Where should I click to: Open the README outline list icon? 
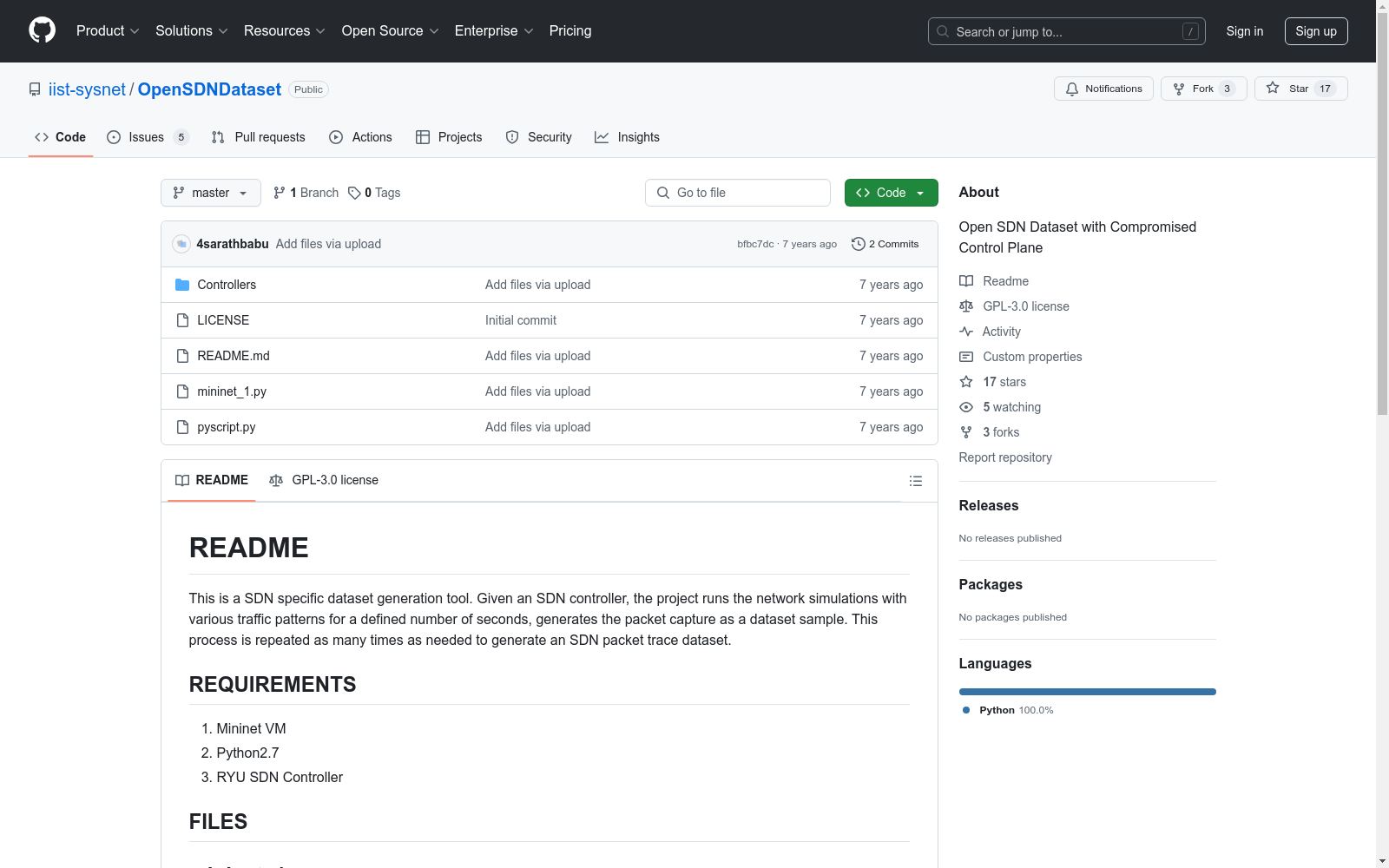915,481
